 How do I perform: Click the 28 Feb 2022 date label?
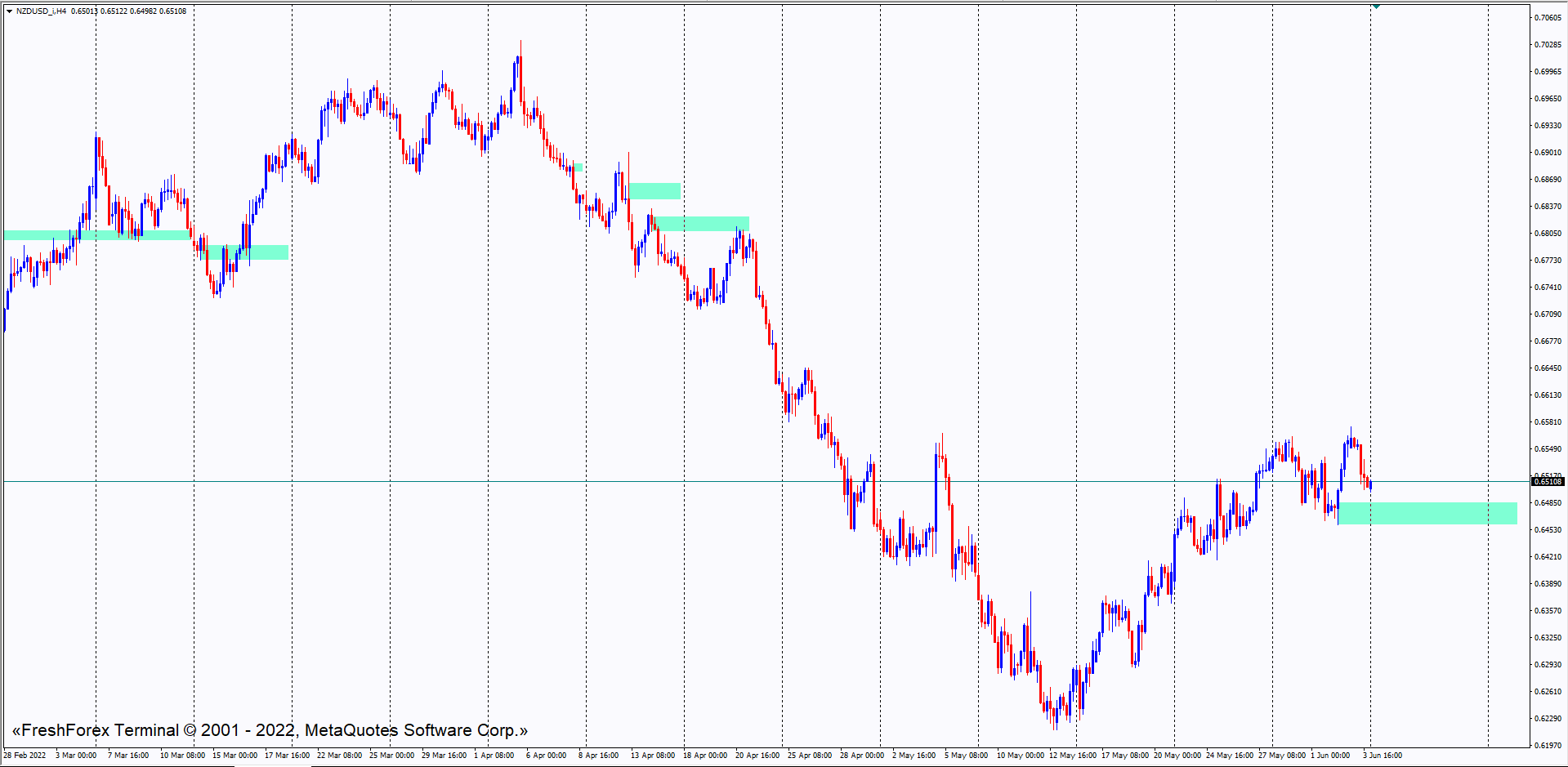pos(25,756)
